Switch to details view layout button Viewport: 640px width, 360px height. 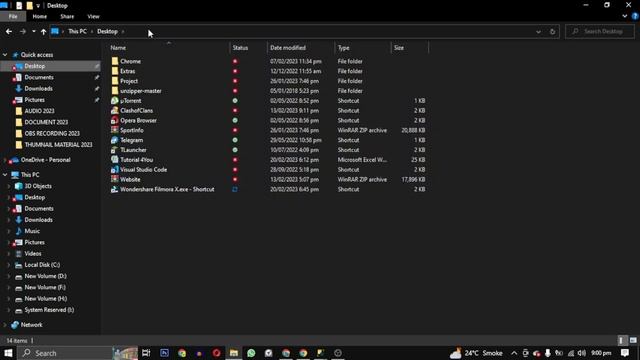pos(622,340)
